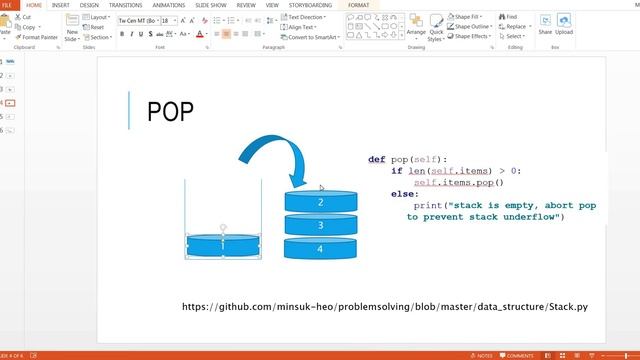Click the GitHub Stack.py URL text

click(x=385, y=307)
